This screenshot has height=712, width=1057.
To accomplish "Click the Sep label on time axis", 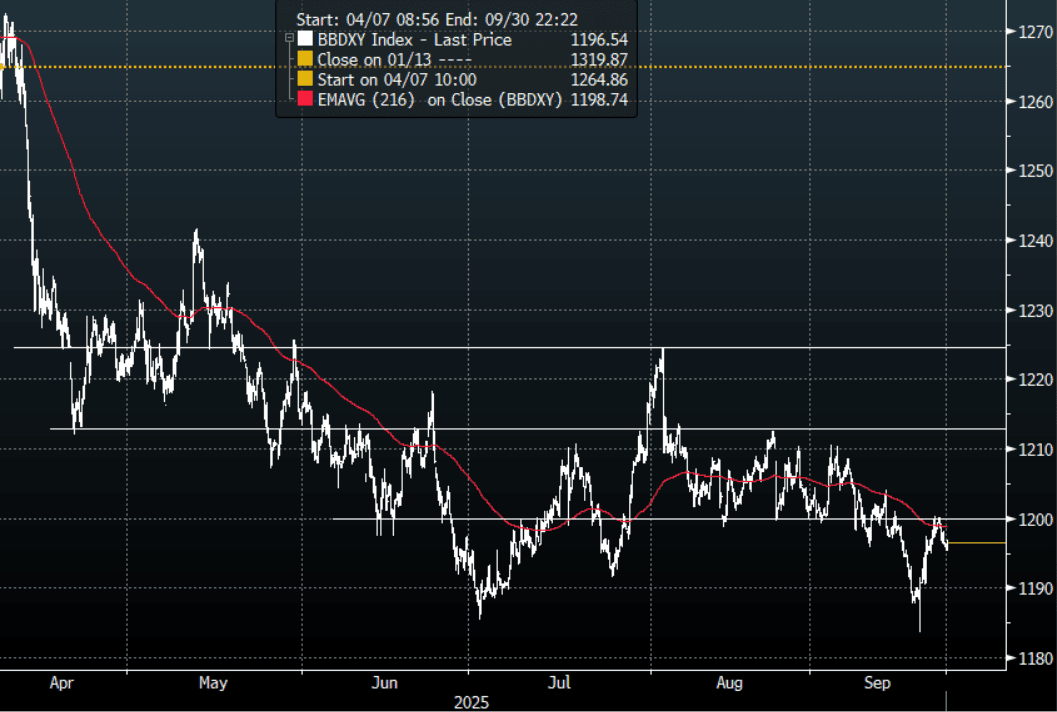I will (x=877, y=684).
